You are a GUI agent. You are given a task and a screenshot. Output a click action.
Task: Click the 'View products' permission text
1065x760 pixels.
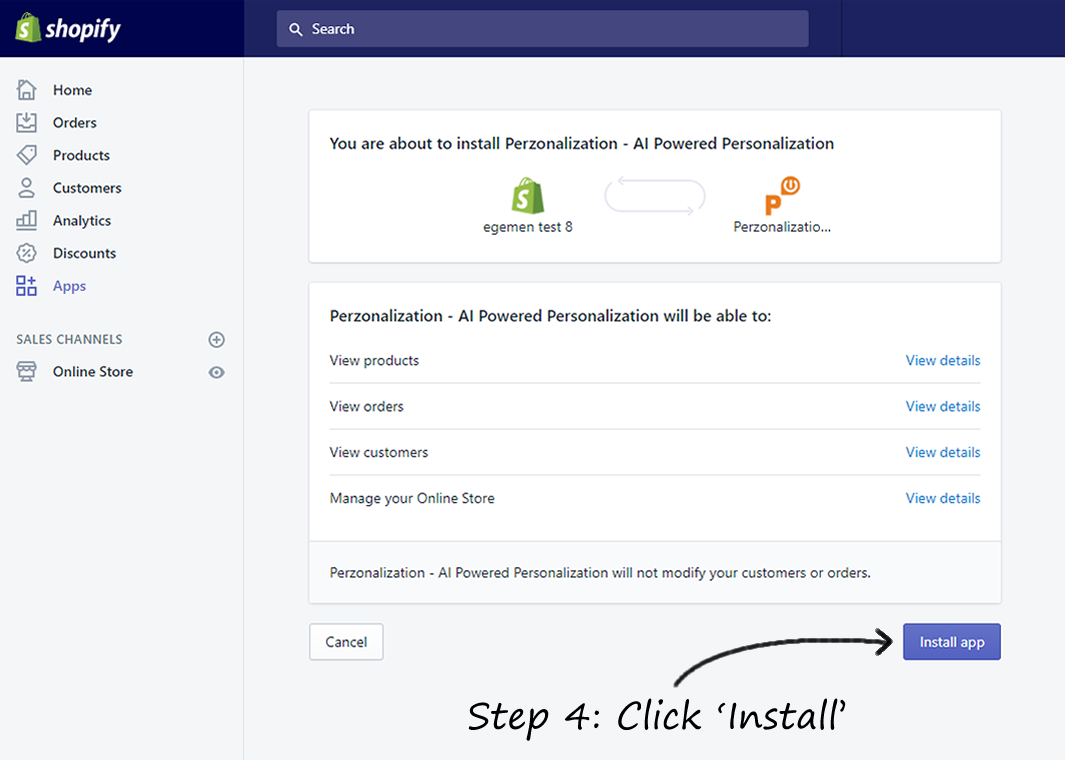tap(374, 361)
